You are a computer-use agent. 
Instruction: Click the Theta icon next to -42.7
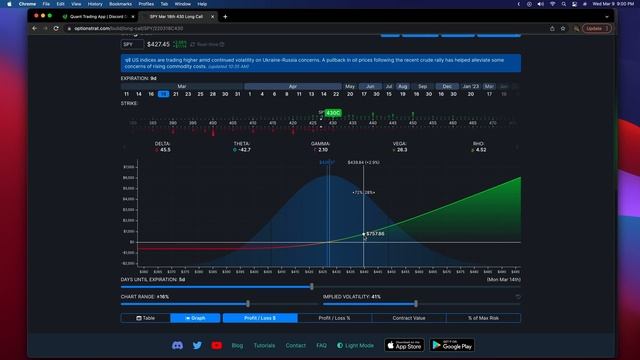tap(235, 150)
